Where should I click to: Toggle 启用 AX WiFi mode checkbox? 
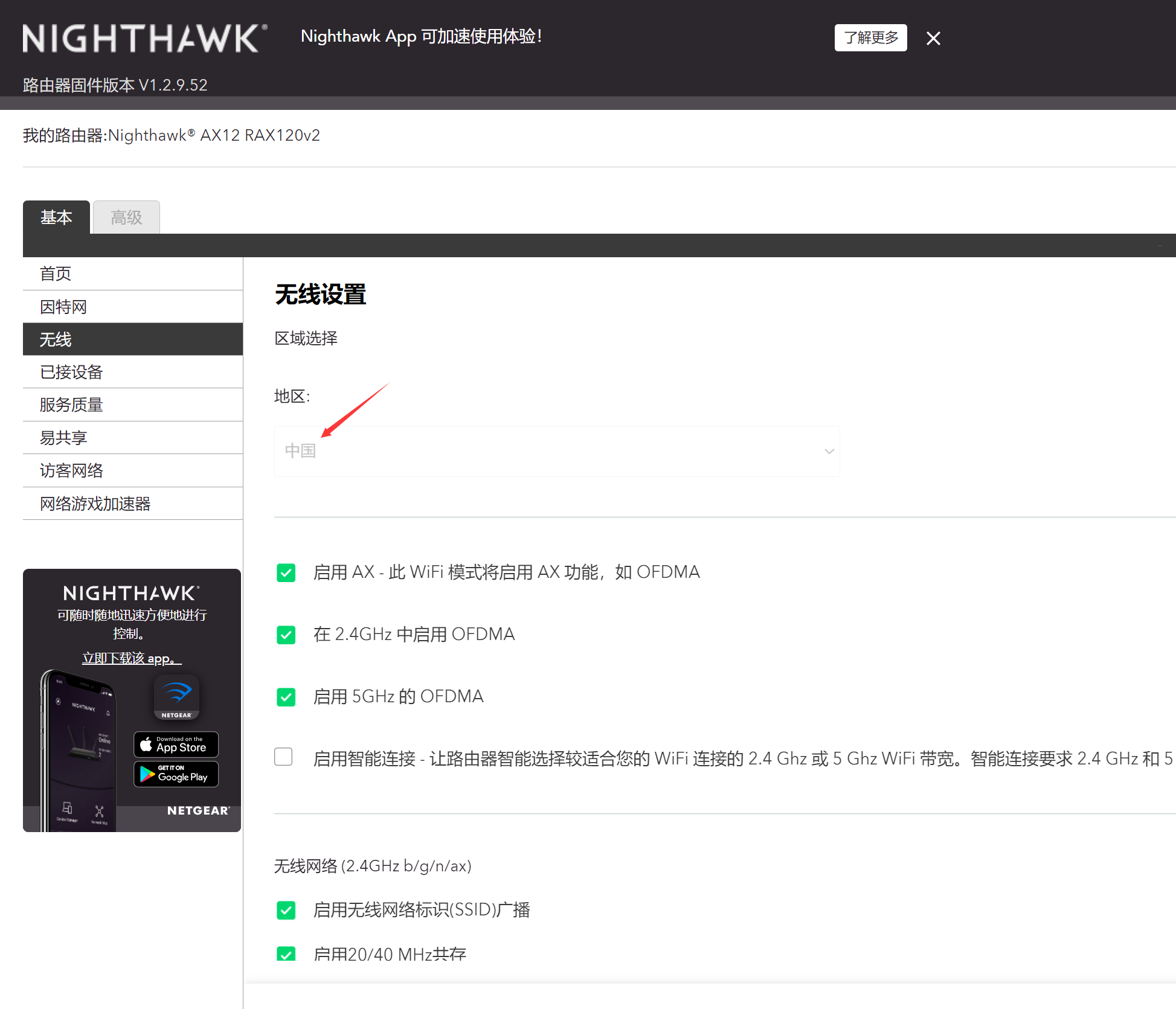tap(286, 572)
